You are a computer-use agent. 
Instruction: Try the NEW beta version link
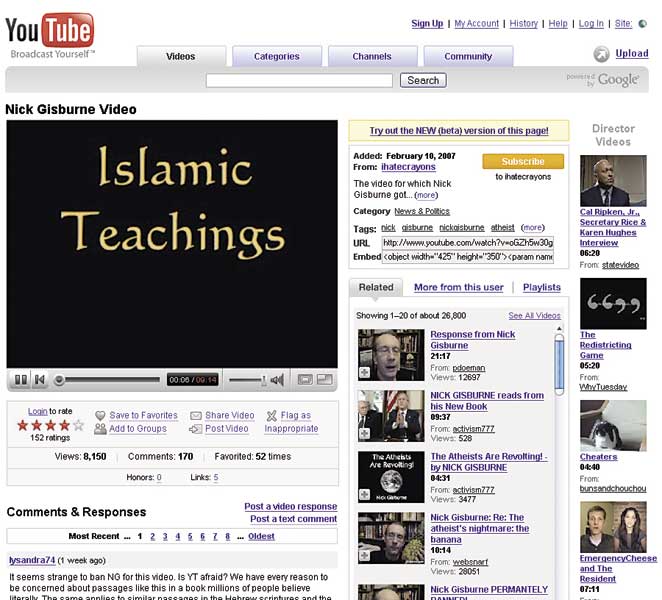point(459,131)
